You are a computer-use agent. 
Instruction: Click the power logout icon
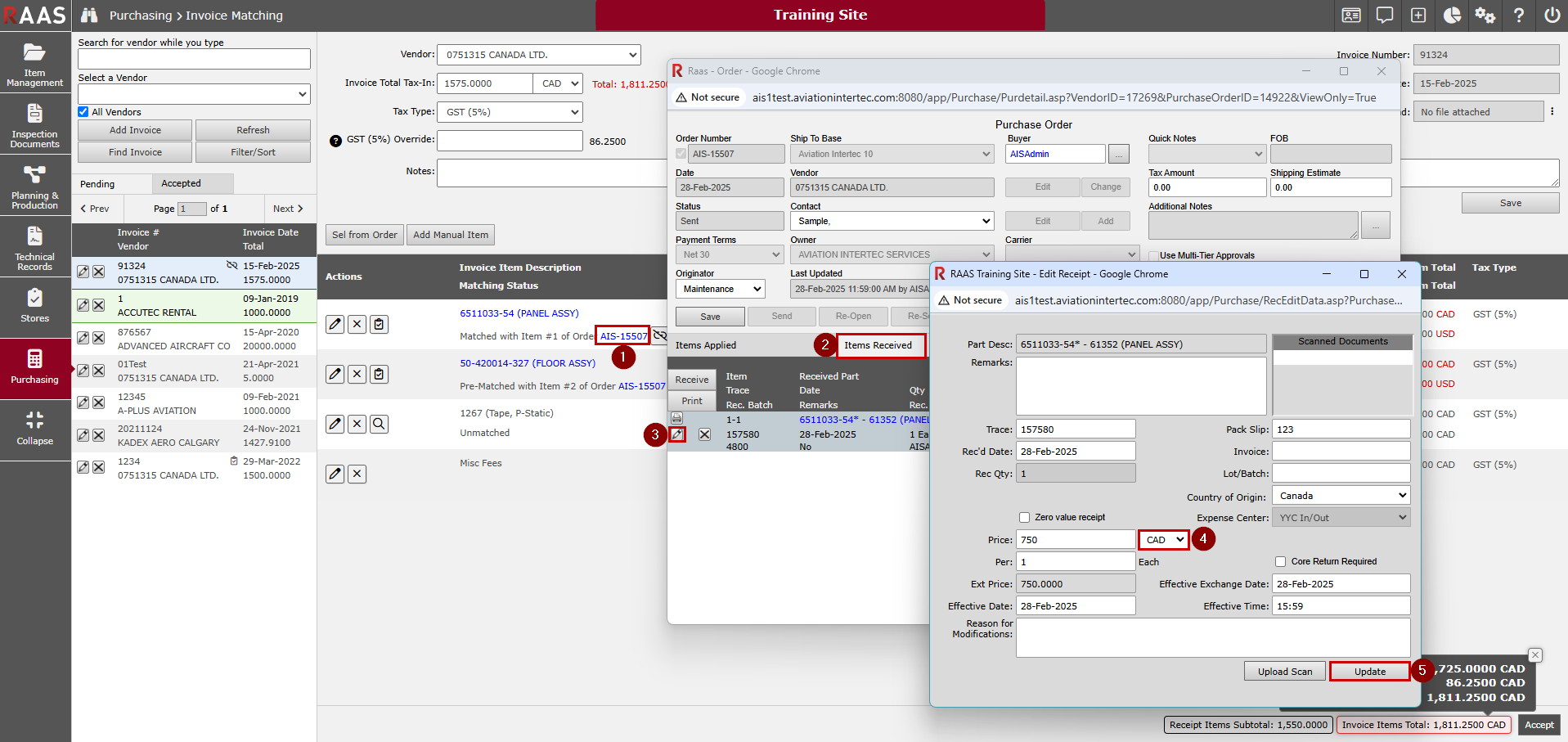pyautogui.click(x=1551, y=16)
